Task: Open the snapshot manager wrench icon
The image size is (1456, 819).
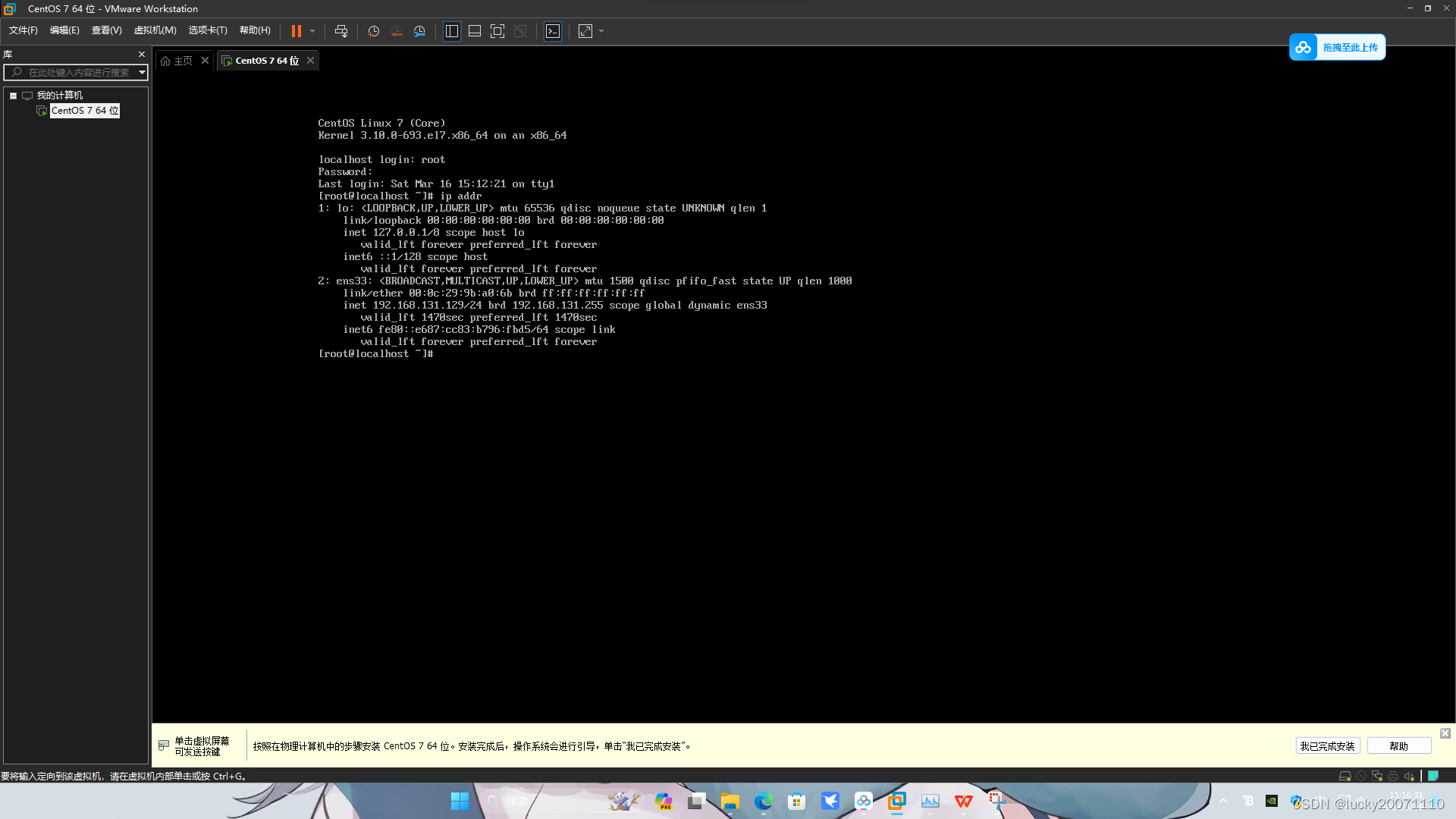Action: [x=419, y=31]
